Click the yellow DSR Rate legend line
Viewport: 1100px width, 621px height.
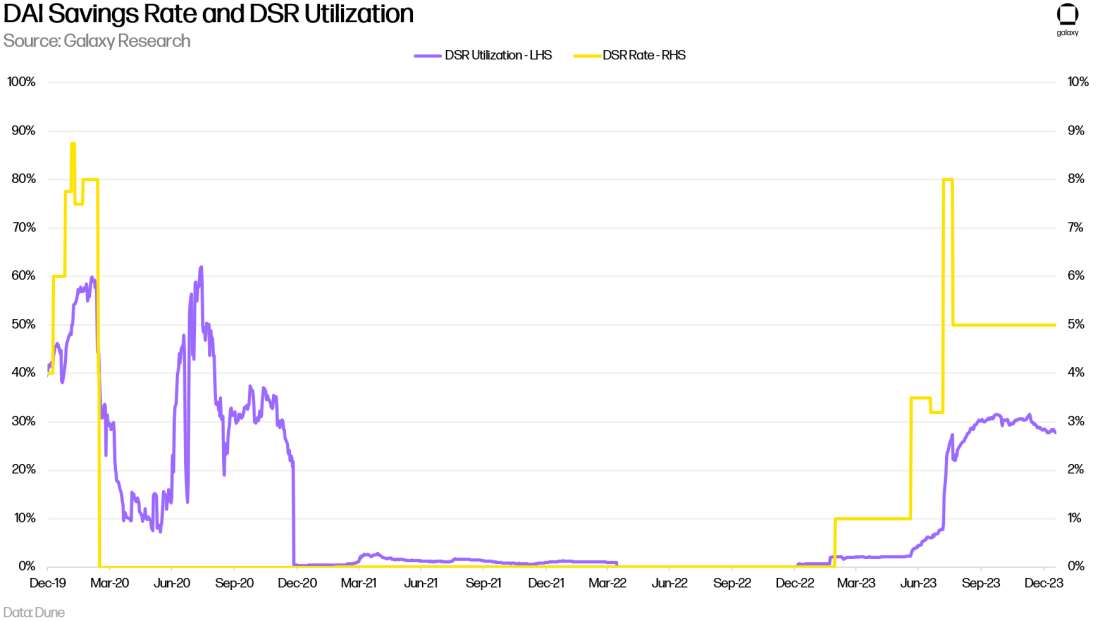(585, 56)
